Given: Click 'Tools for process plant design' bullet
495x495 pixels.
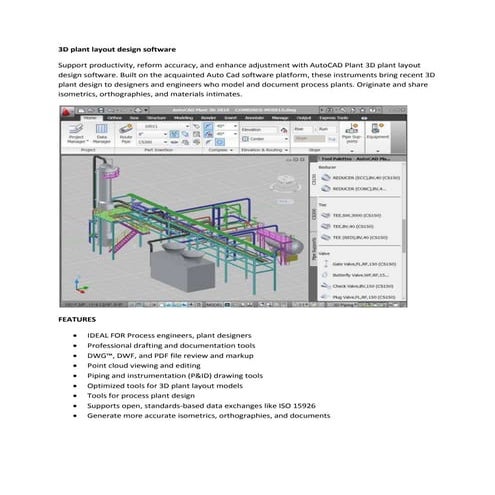Looking at the screenshot, I should pos(141,395).
